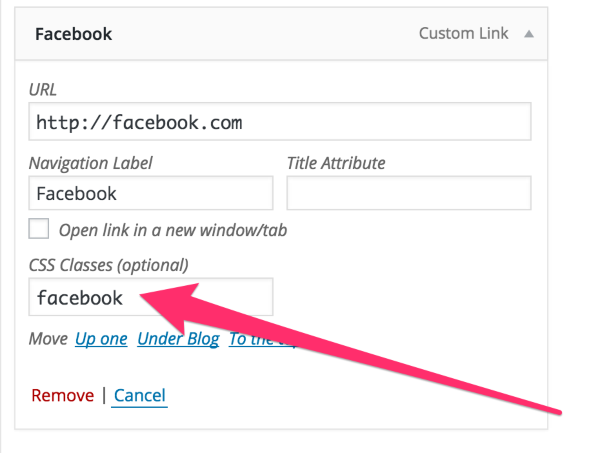The image size is (600, 453).
Task: Click the Navigation Label text box
Action: point(150,193)
